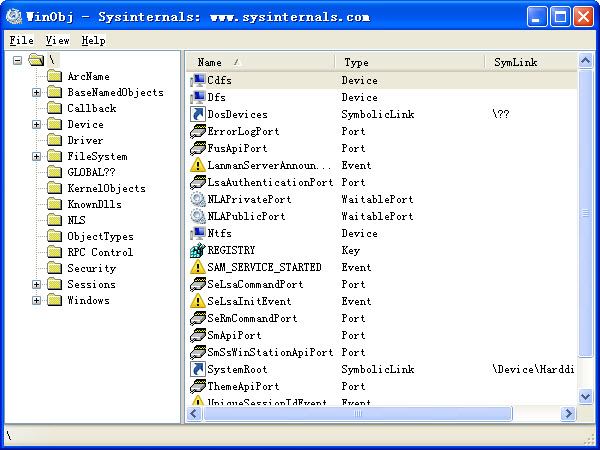Click the horizontal scrollbar thumb
This screenshot has height=450, width=600.
pyautogui.click(x=357, y=413)
